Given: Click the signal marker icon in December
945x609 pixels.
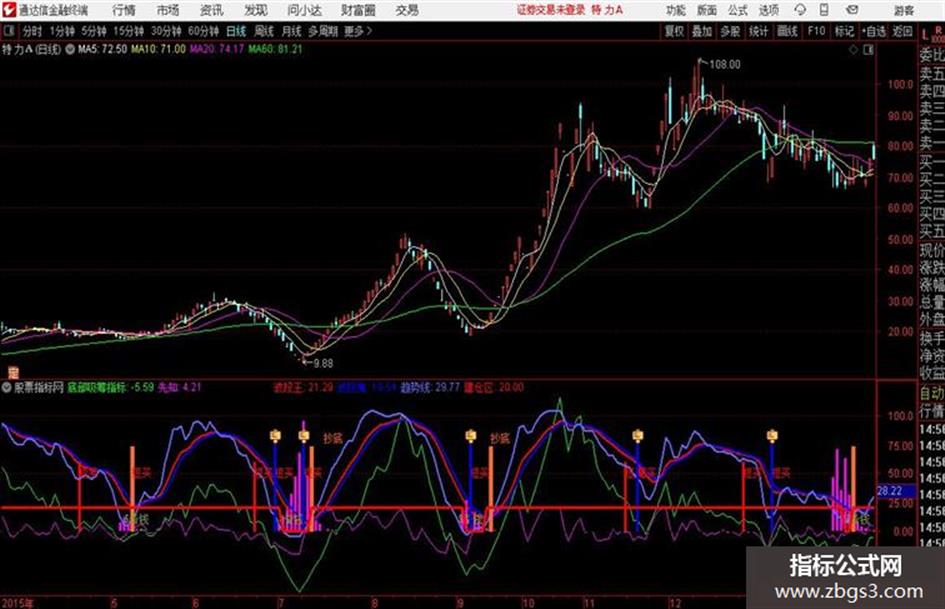Looking at the screenshot, I should [772, 435].
